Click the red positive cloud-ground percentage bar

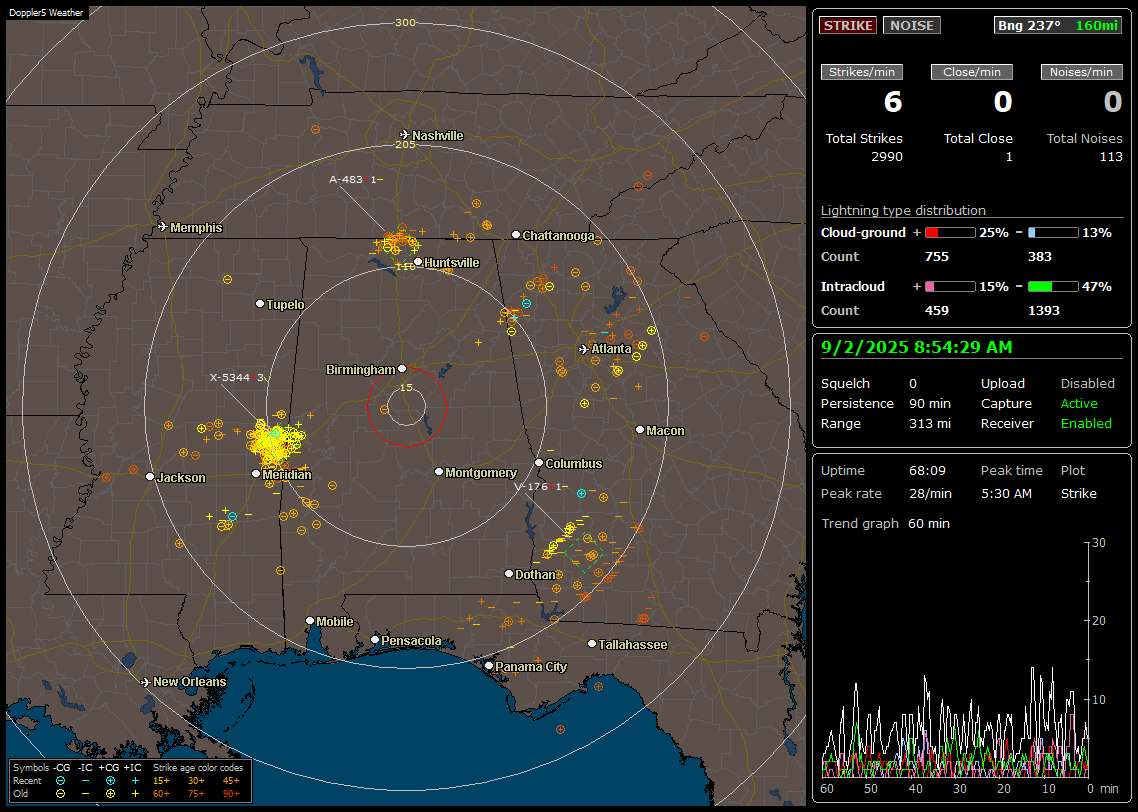tap(950, 233)
